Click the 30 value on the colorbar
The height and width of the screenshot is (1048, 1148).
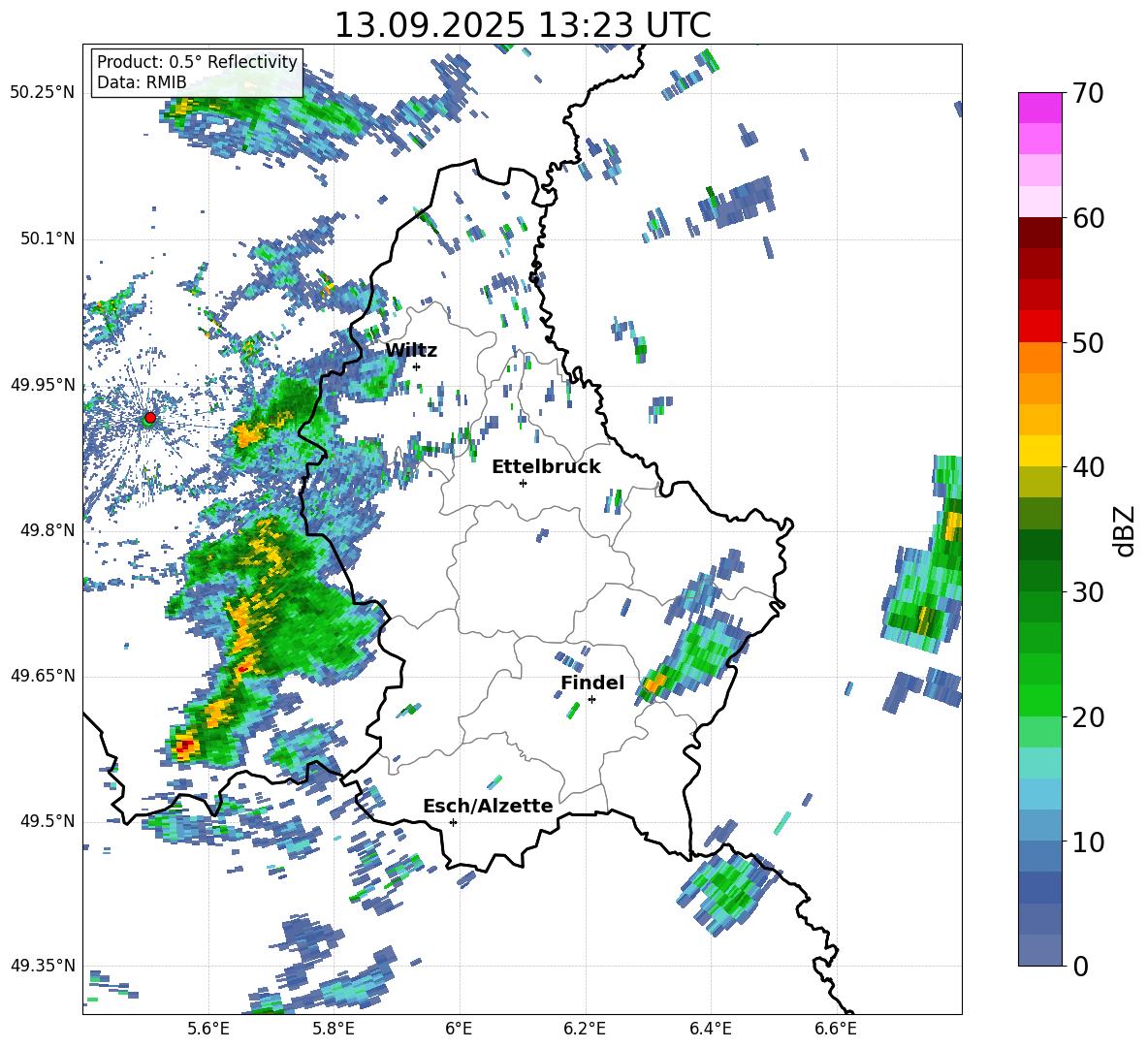pos(1087,592)
